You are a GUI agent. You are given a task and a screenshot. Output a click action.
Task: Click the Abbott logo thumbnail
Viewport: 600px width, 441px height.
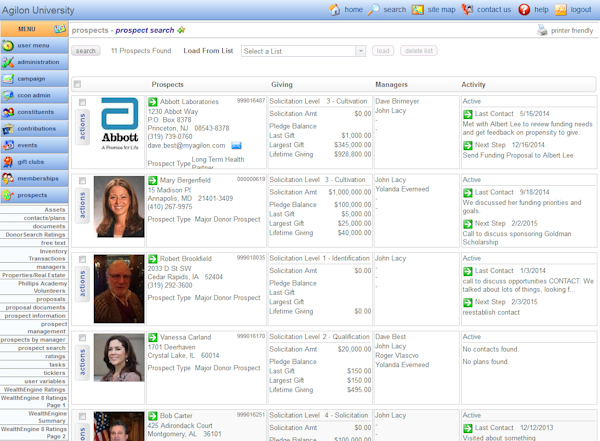120,124
